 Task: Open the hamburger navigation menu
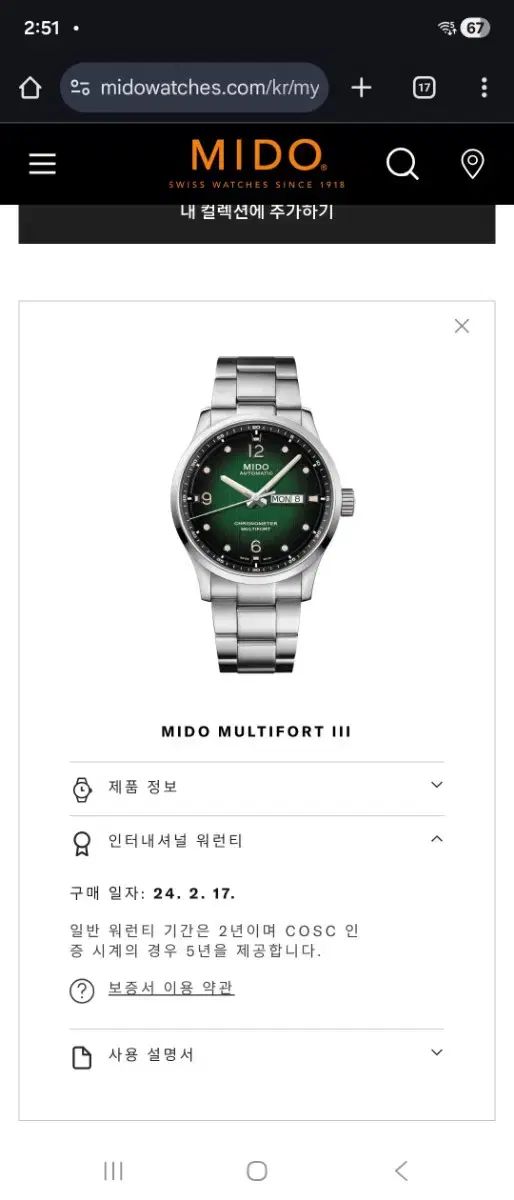coord(42,164)
